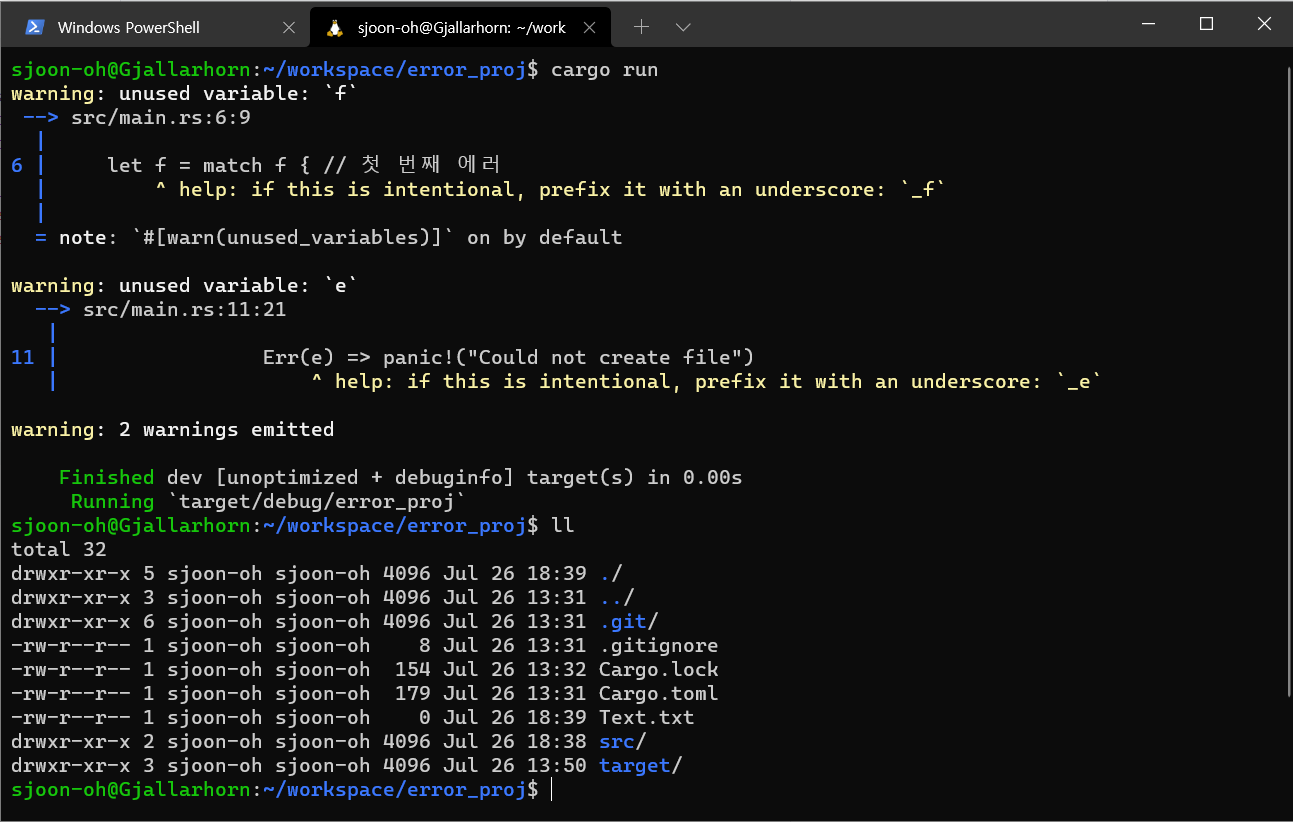Open a new tab with plus button
The width and height of the screenshot is (1293, 822).
coord(642,27)
